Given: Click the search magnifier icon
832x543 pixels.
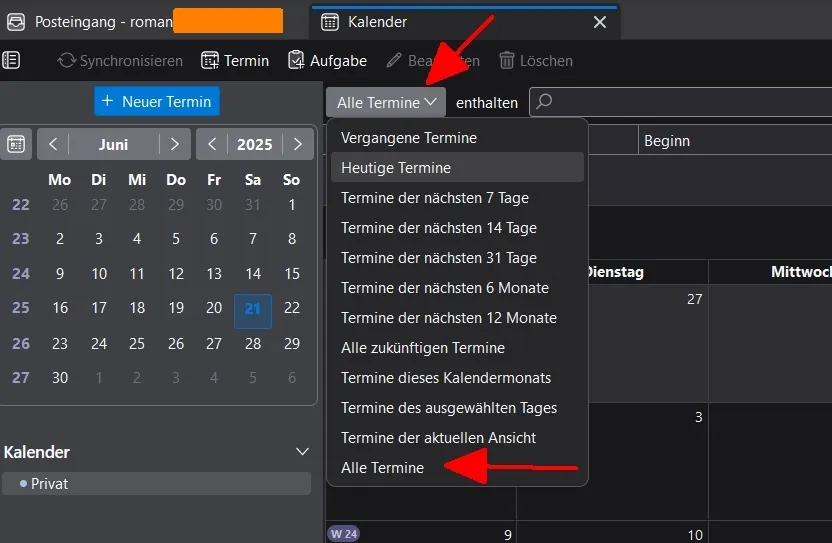Looking at the screenshot, I should coord(544,101).
